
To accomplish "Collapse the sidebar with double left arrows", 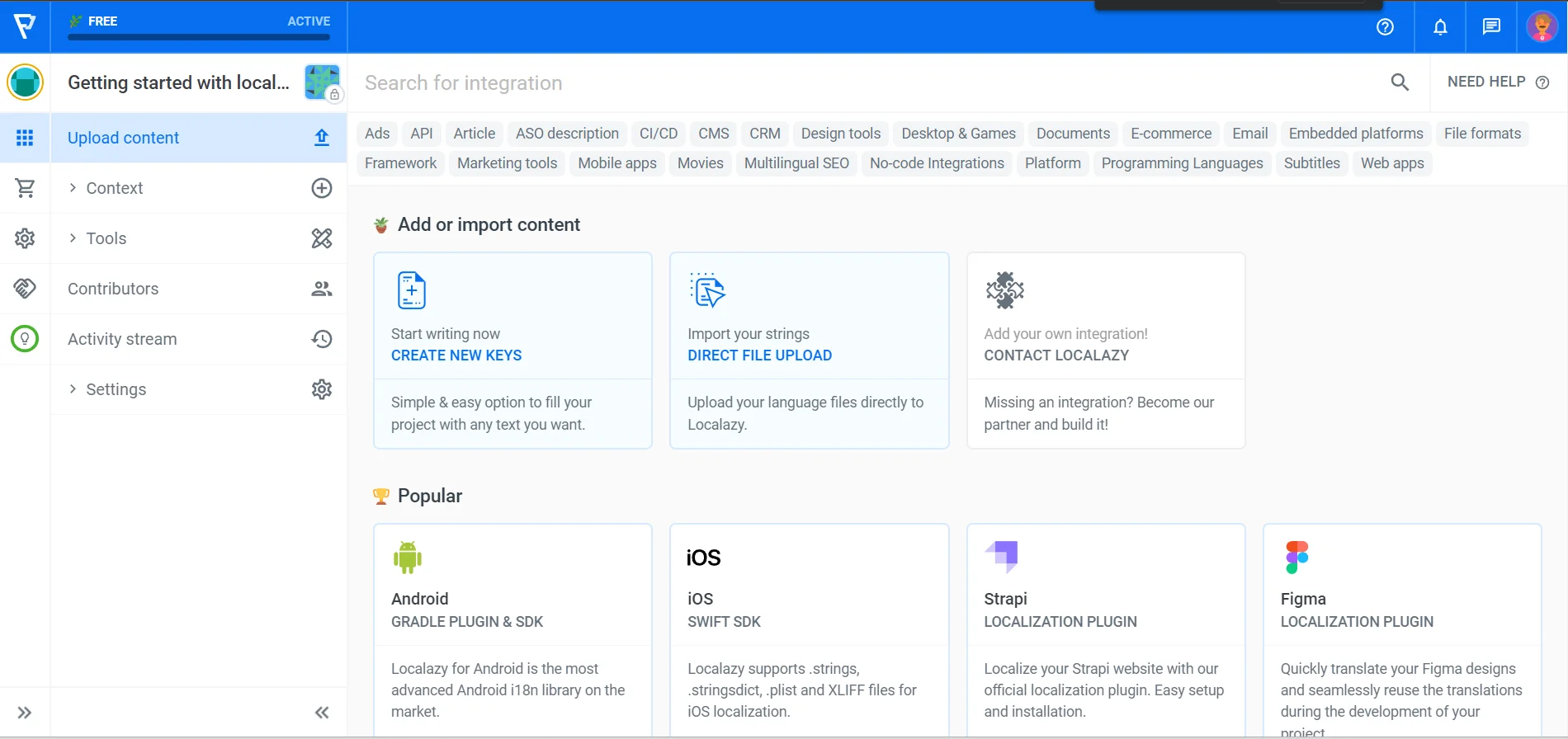I will coord(322,713).
